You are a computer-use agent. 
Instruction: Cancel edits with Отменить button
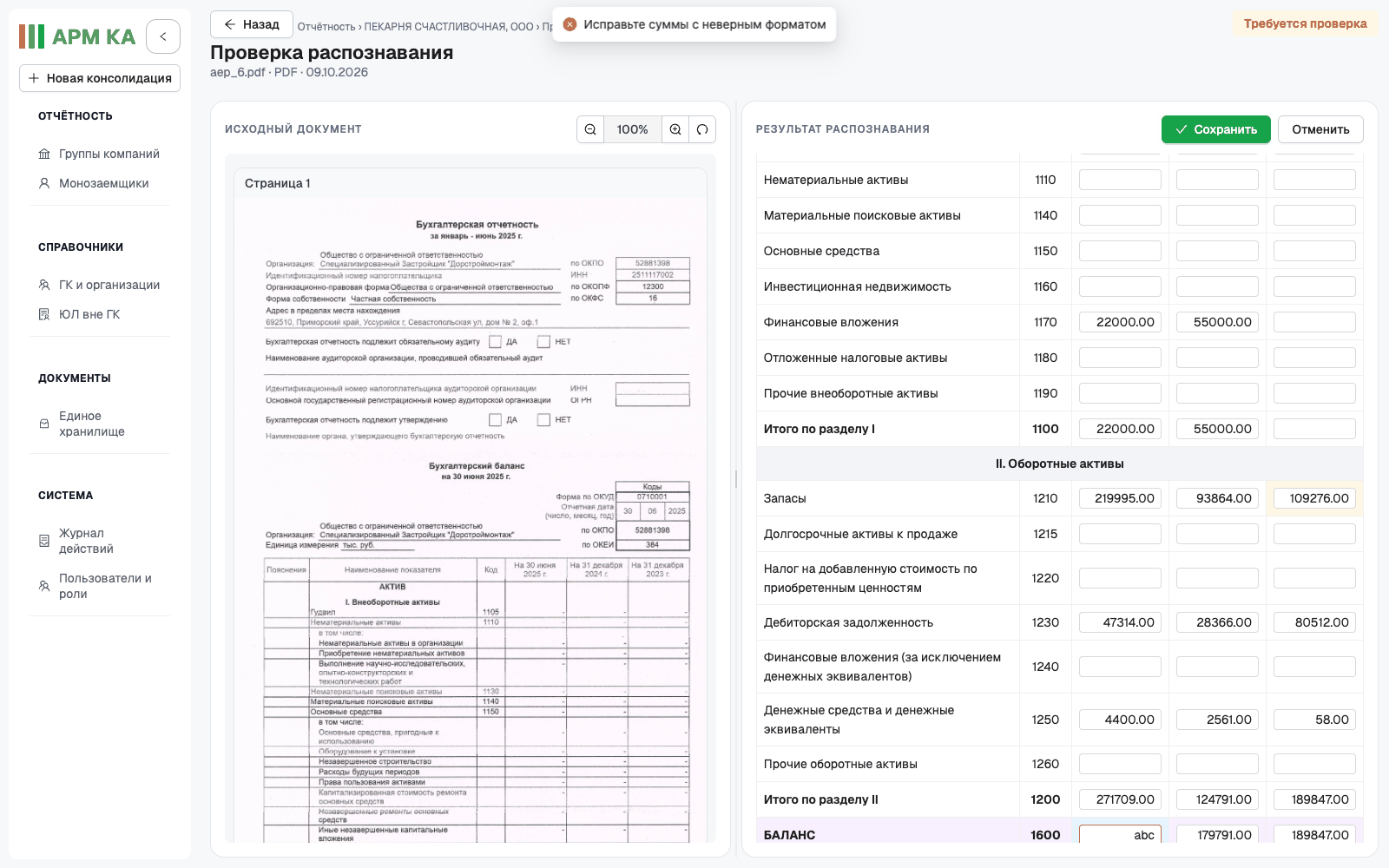tap(1320, 129)
